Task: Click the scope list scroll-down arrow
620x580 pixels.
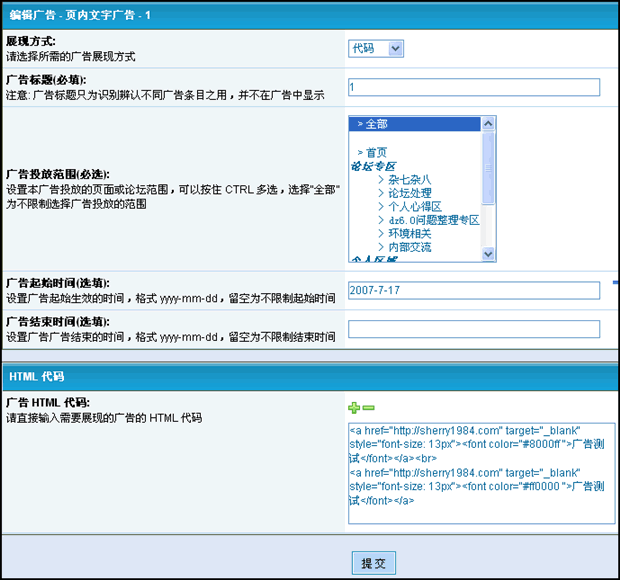Action: pos(489,254)
